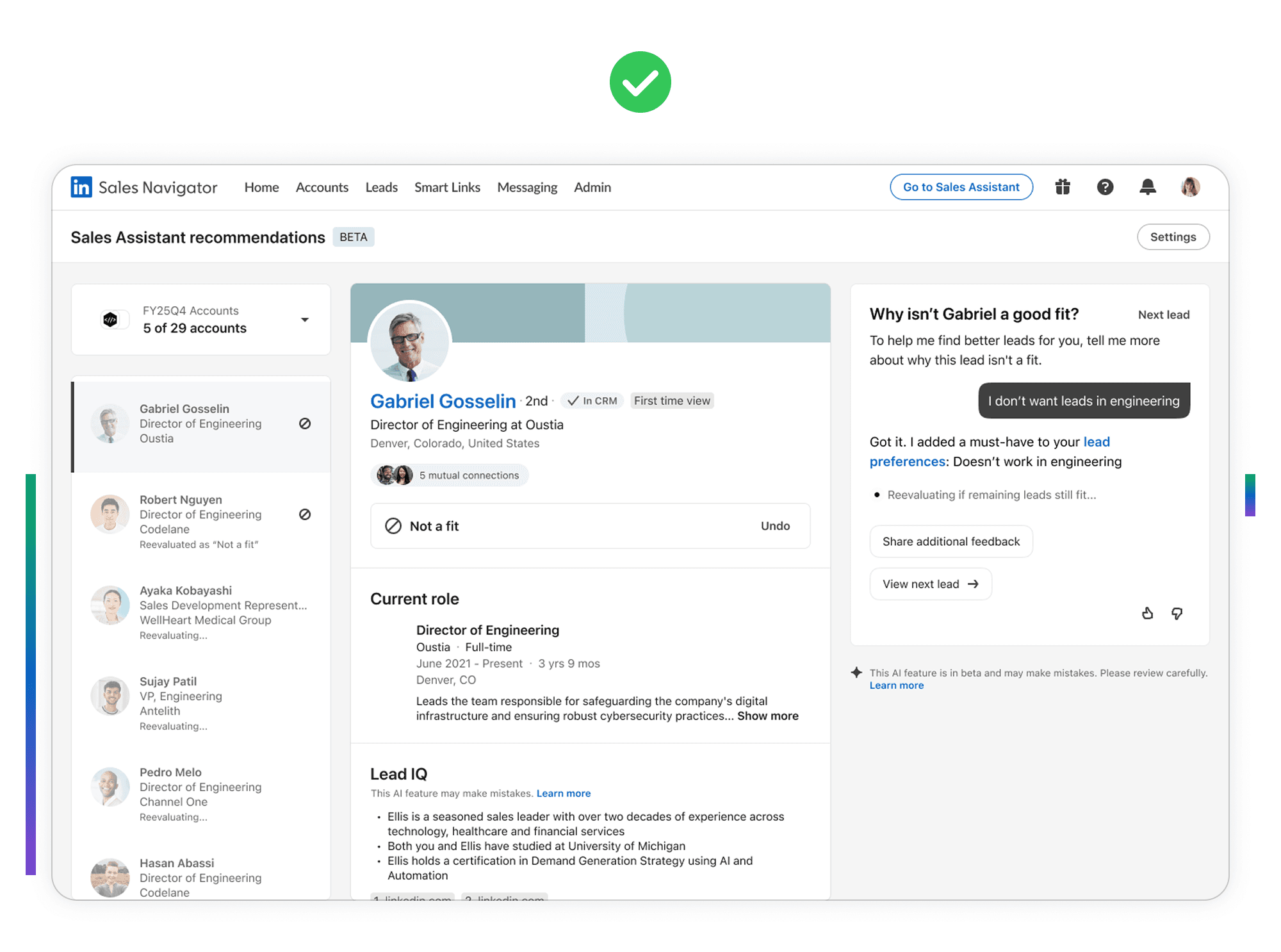Expand the FY25Q4 Accounts dropdown
1281x952 pixels.
[x=306, y=319]
